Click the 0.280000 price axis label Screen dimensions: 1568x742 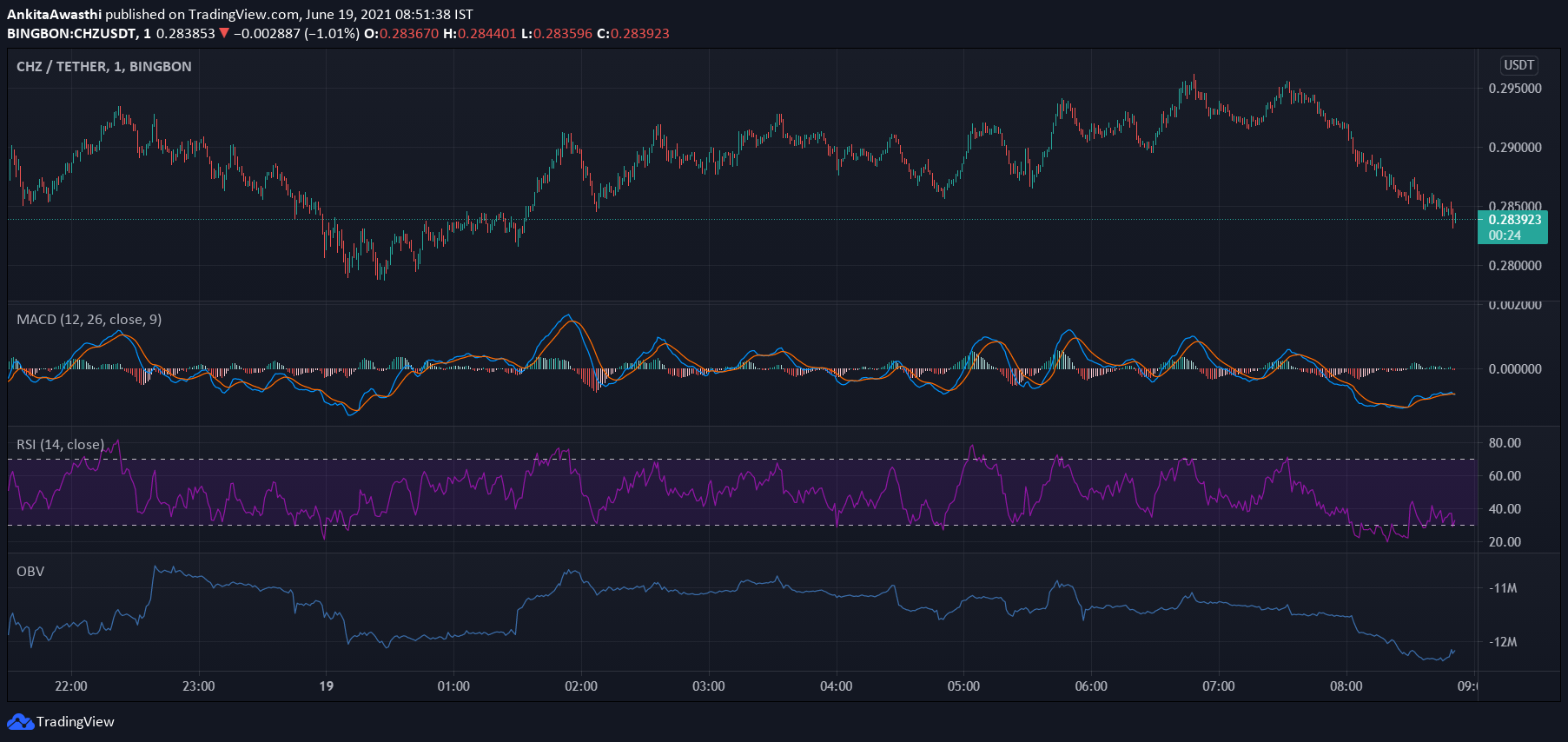click(x=1515, y=266)
